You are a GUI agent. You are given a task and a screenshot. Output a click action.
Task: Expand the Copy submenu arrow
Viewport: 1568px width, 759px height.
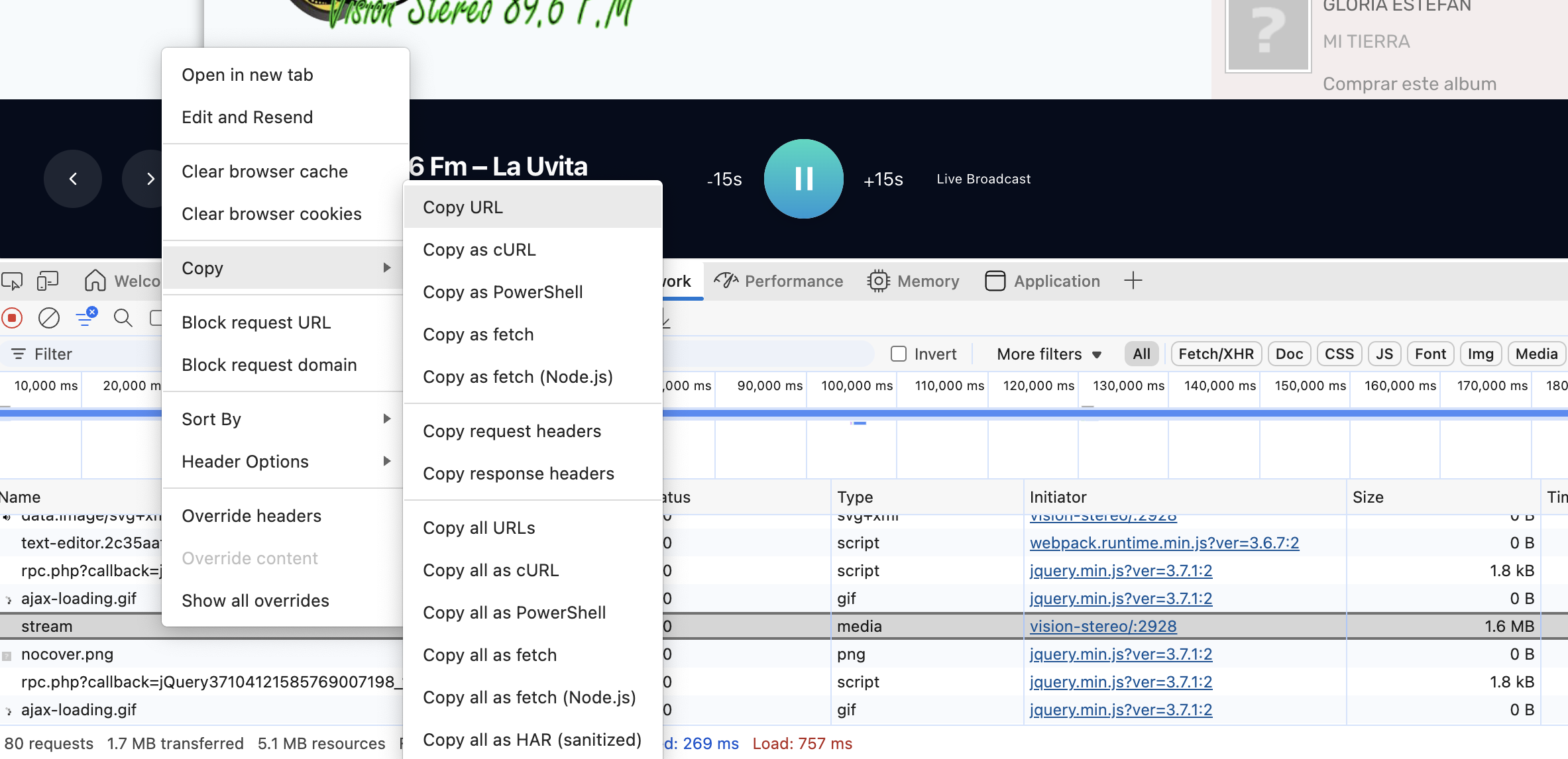[387, 268]
